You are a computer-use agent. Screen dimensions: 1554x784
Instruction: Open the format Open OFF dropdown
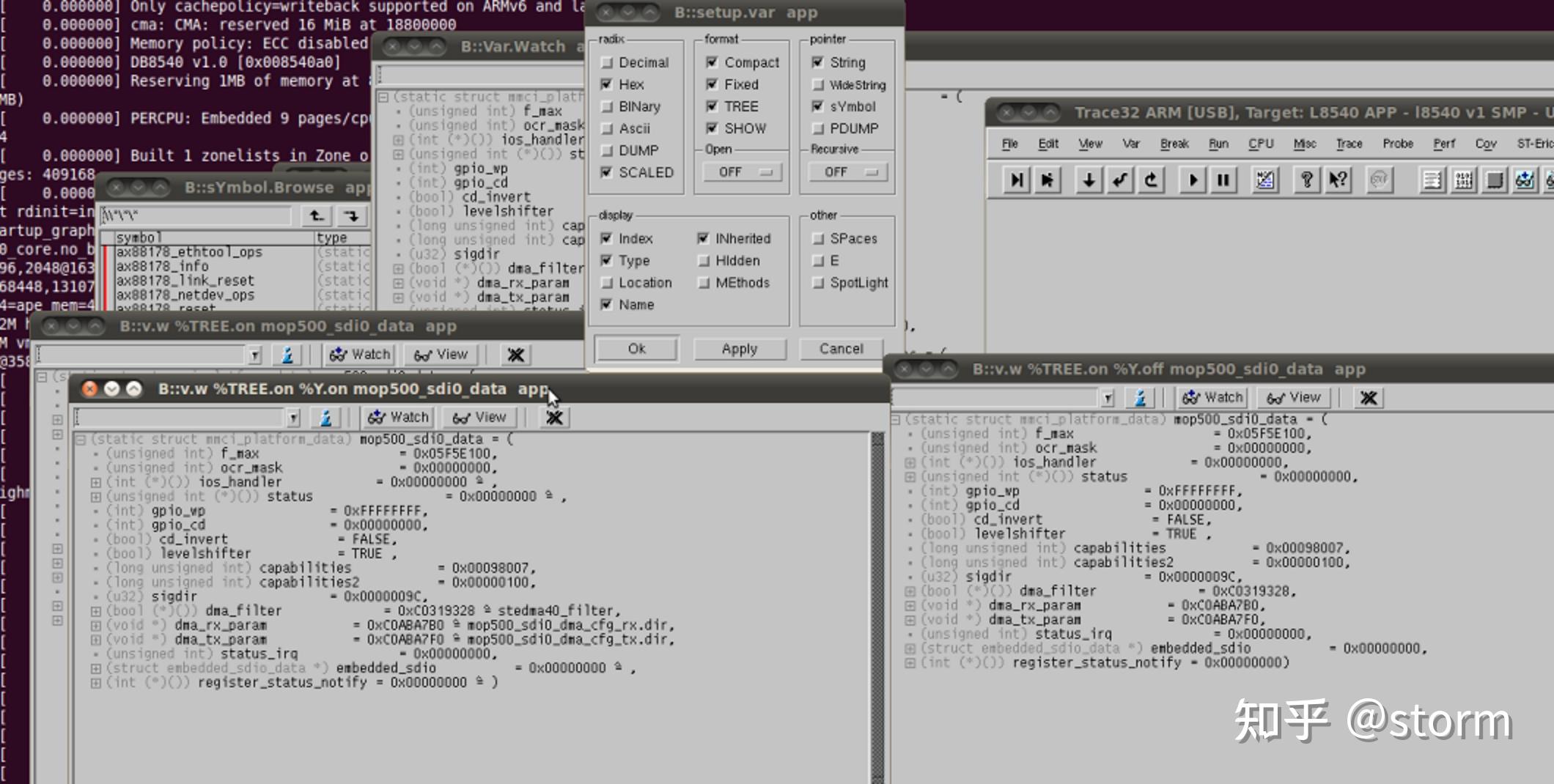[742, 172]
